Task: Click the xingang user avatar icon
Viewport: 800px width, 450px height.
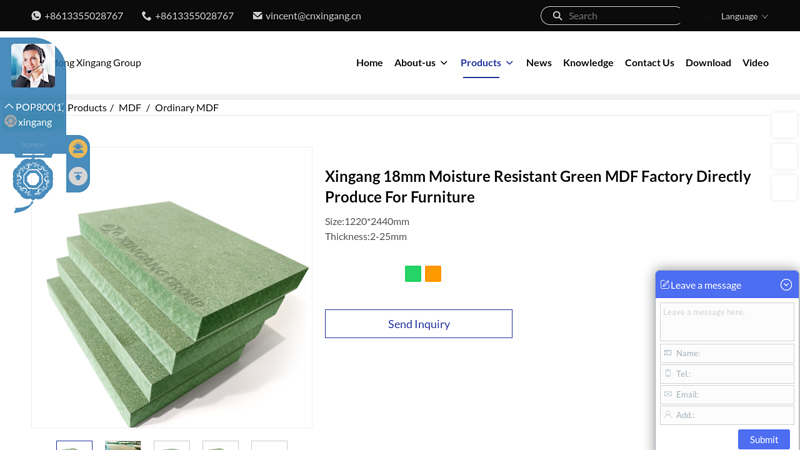Action: click(x=10, y=121)
